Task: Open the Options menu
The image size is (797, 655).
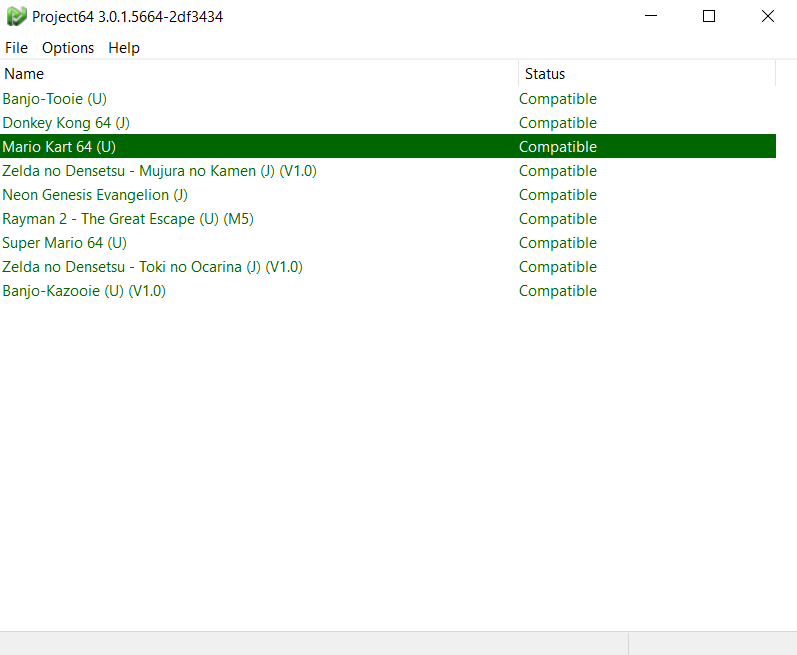Action: pyautogui.click(x=68, y=48)
